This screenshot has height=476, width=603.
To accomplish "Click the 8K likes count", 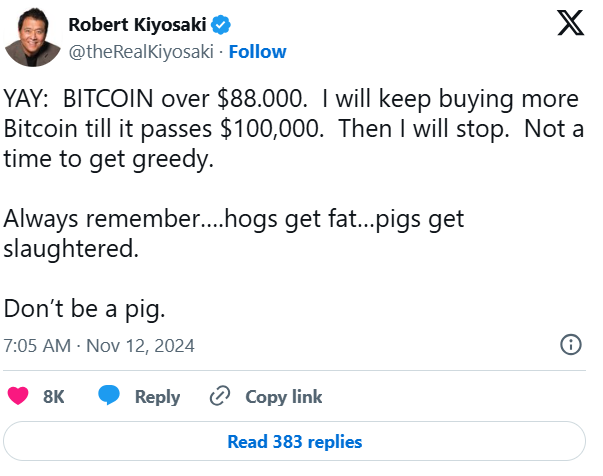I will pyautogui.click(x=54, y=397).
